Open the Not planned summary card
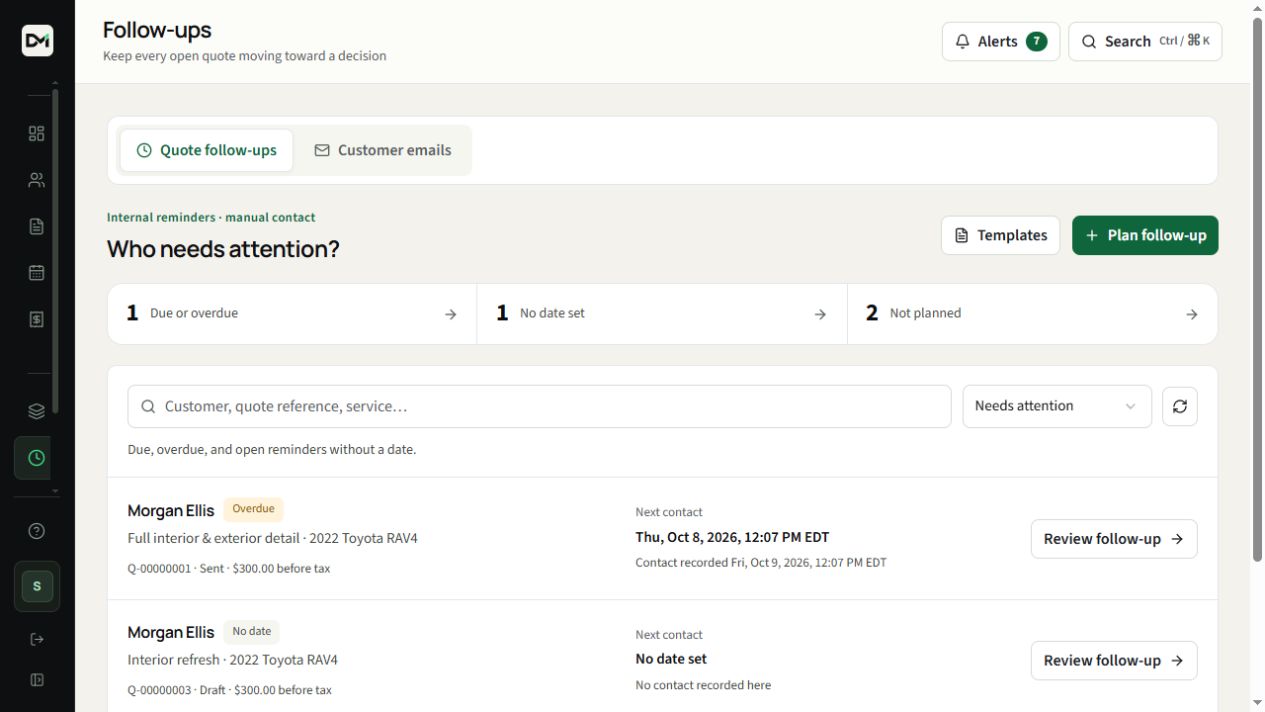Screen dimensions: 1265x712 coord(1032,314)
